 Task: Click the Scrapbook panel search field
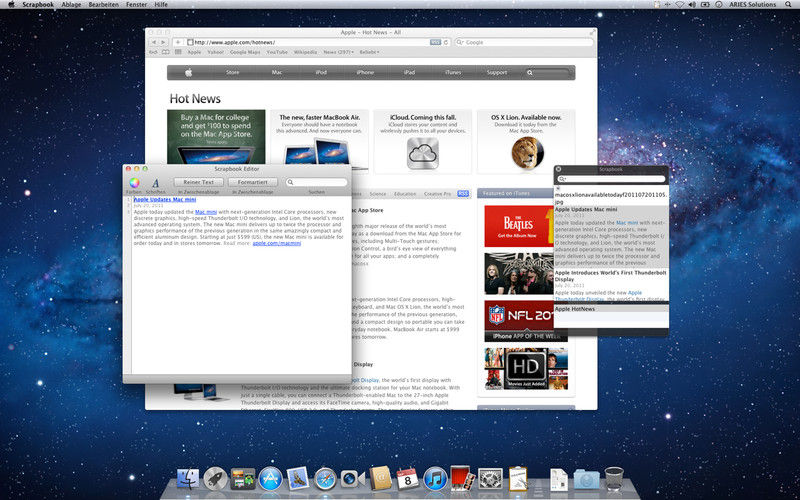pos(611,179)
